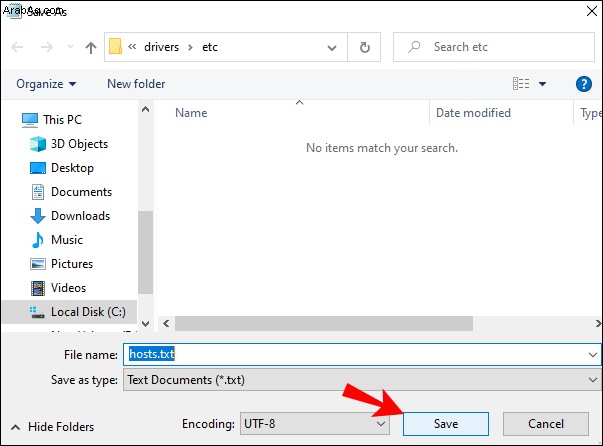Refresh the etc folder view
Image resolution: width=603 pixels, height=446 pixels.
[365, 47]
